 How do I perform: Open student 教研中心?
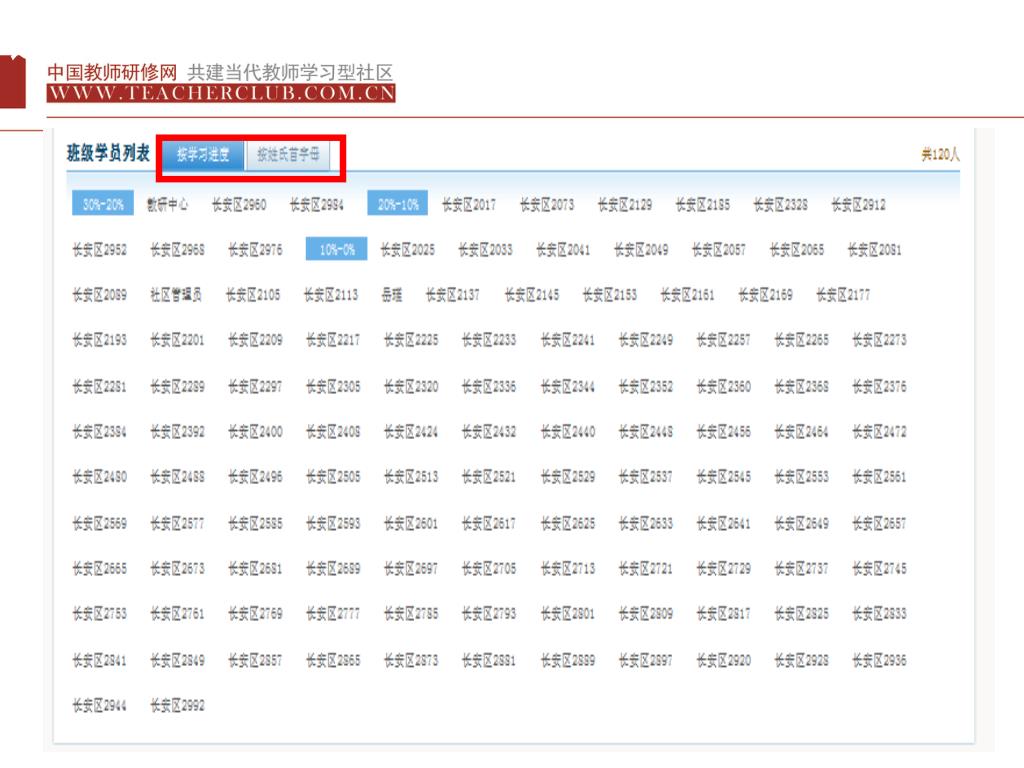pos(167,205)
